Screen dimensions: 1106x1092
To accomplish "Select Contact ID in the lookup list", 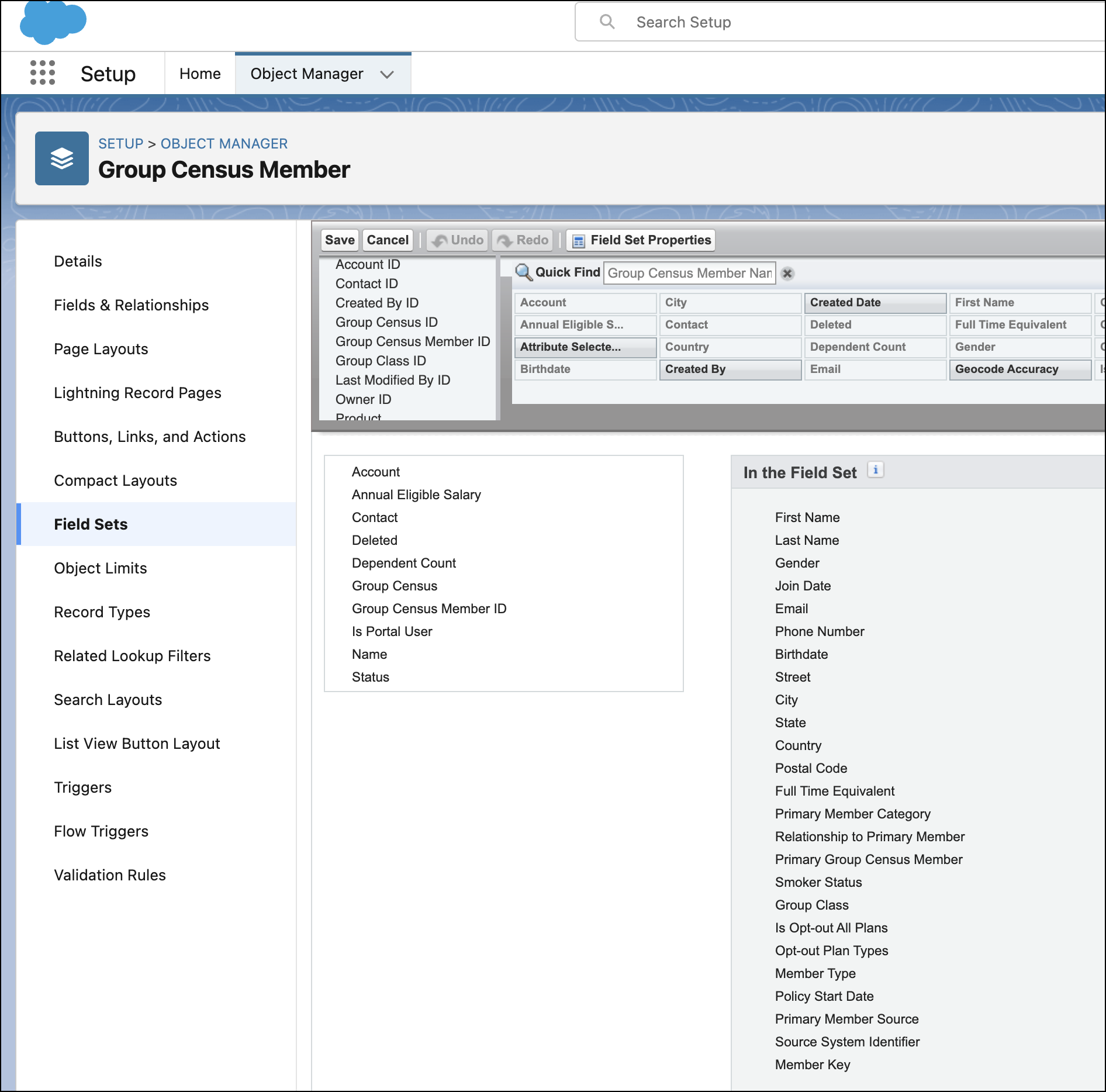I will pyautogui.click(x=367, y=284).
